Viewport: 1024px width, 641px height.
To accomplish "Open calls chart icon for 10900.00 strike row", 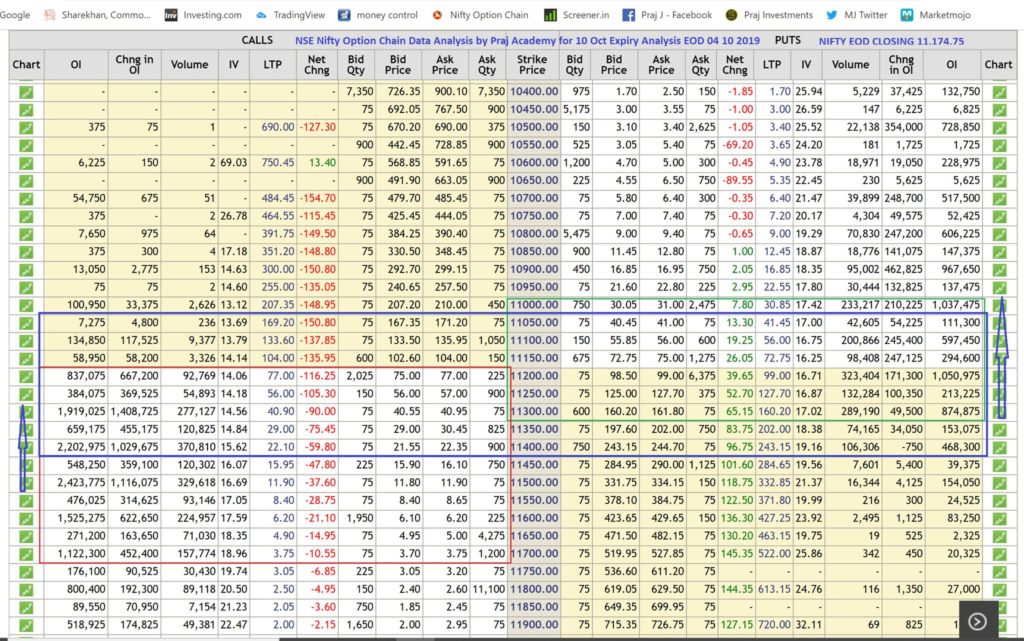I will [x=25, y=270].
